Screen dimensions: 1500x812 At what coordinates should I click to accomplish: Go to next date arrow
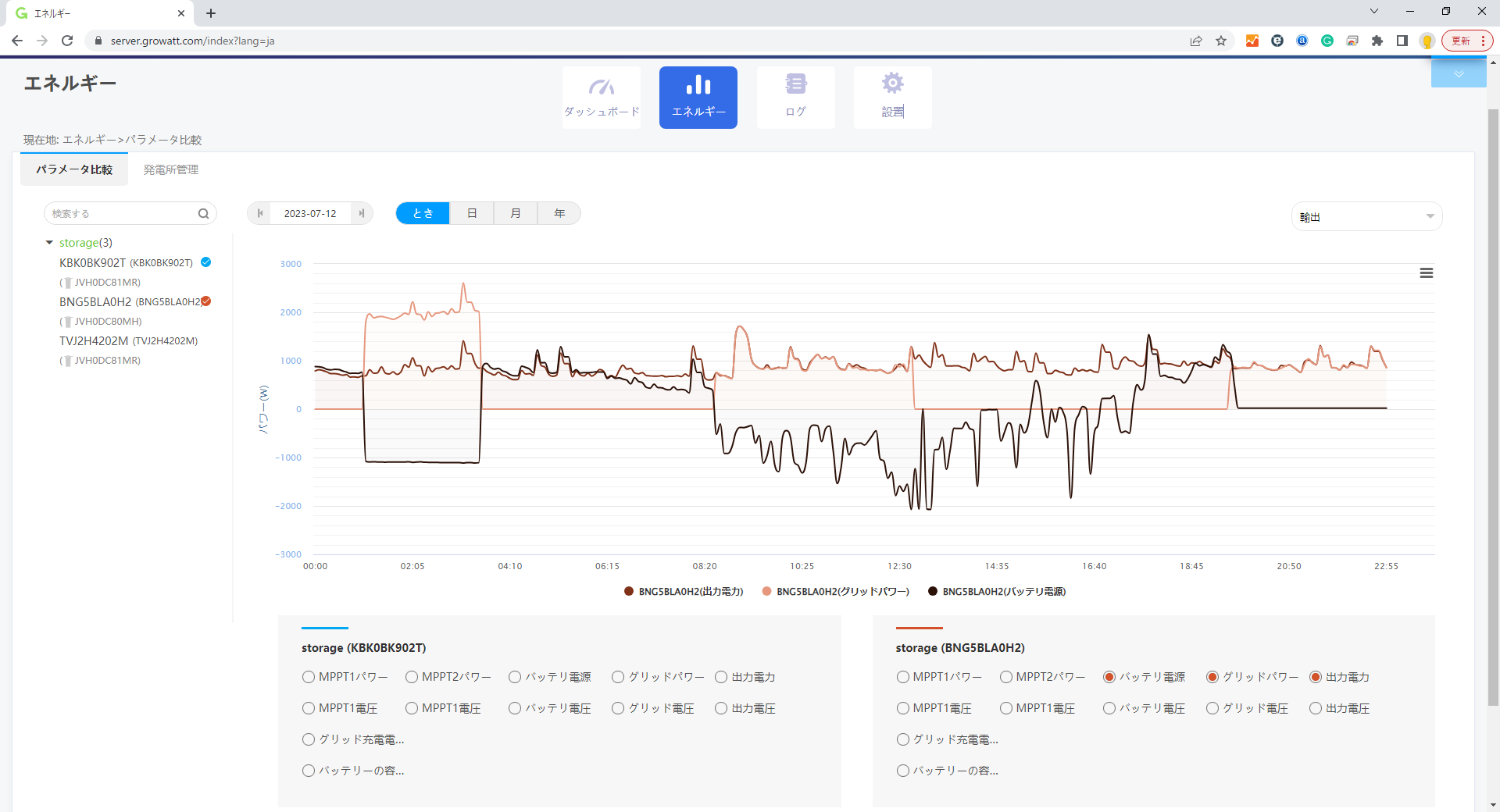coord(361,214)
